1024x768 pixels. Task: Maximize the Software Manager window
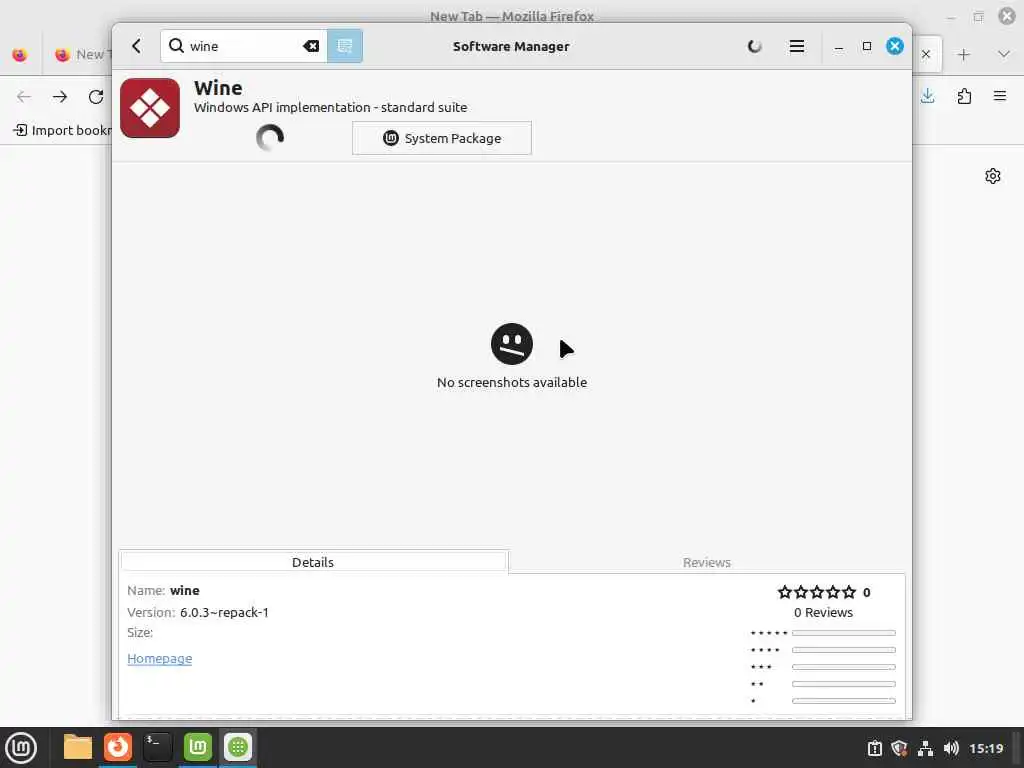pyautogui.click(x=867, y=46)
